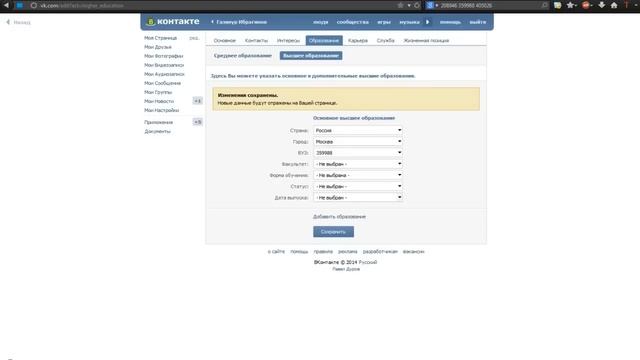The image size is (640, 360).
Task: Select the Образование tab
Action: [324, 40]
